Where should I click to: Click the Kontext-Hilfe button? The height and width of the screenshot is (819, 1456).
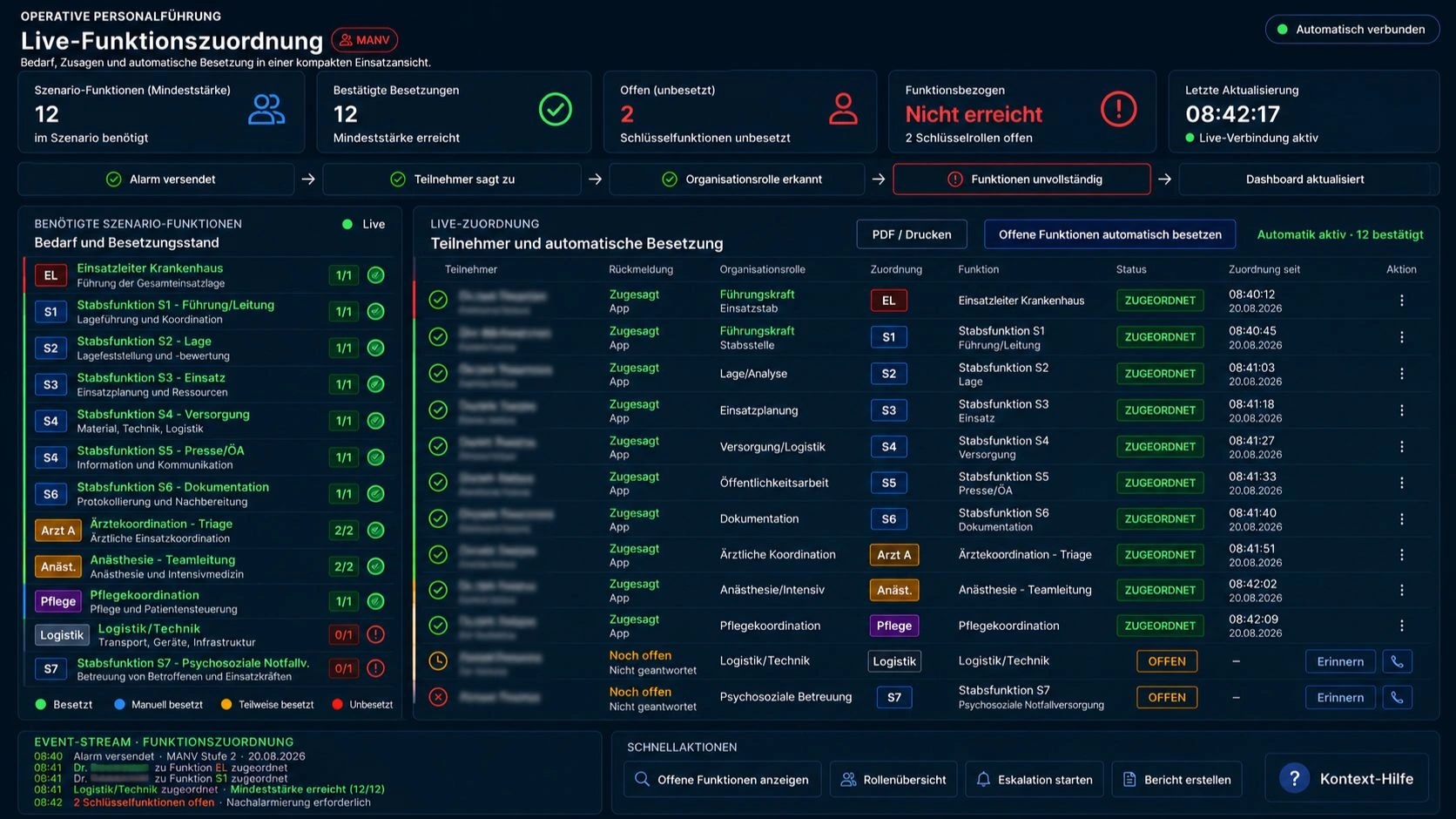pos(1346,778)
